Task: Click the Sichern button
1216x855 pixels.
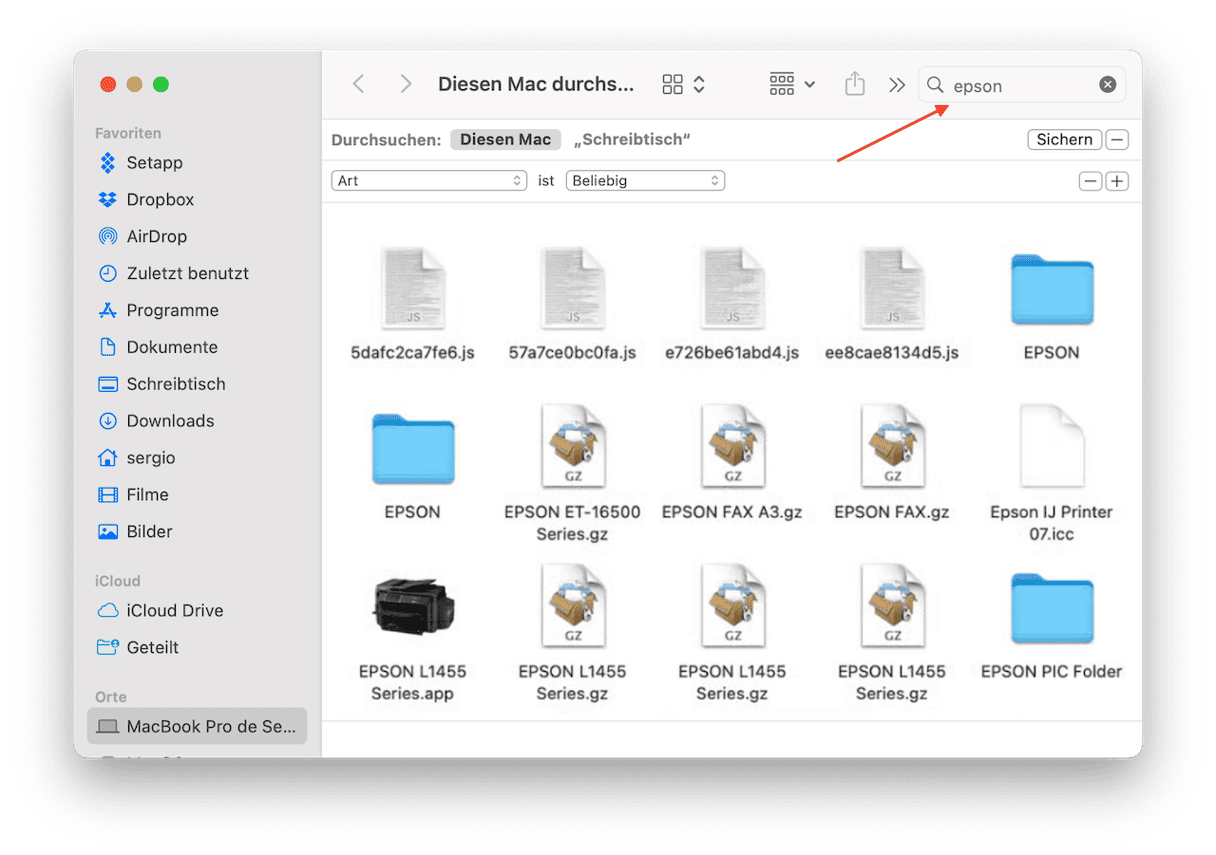Action: point(1064,140)
